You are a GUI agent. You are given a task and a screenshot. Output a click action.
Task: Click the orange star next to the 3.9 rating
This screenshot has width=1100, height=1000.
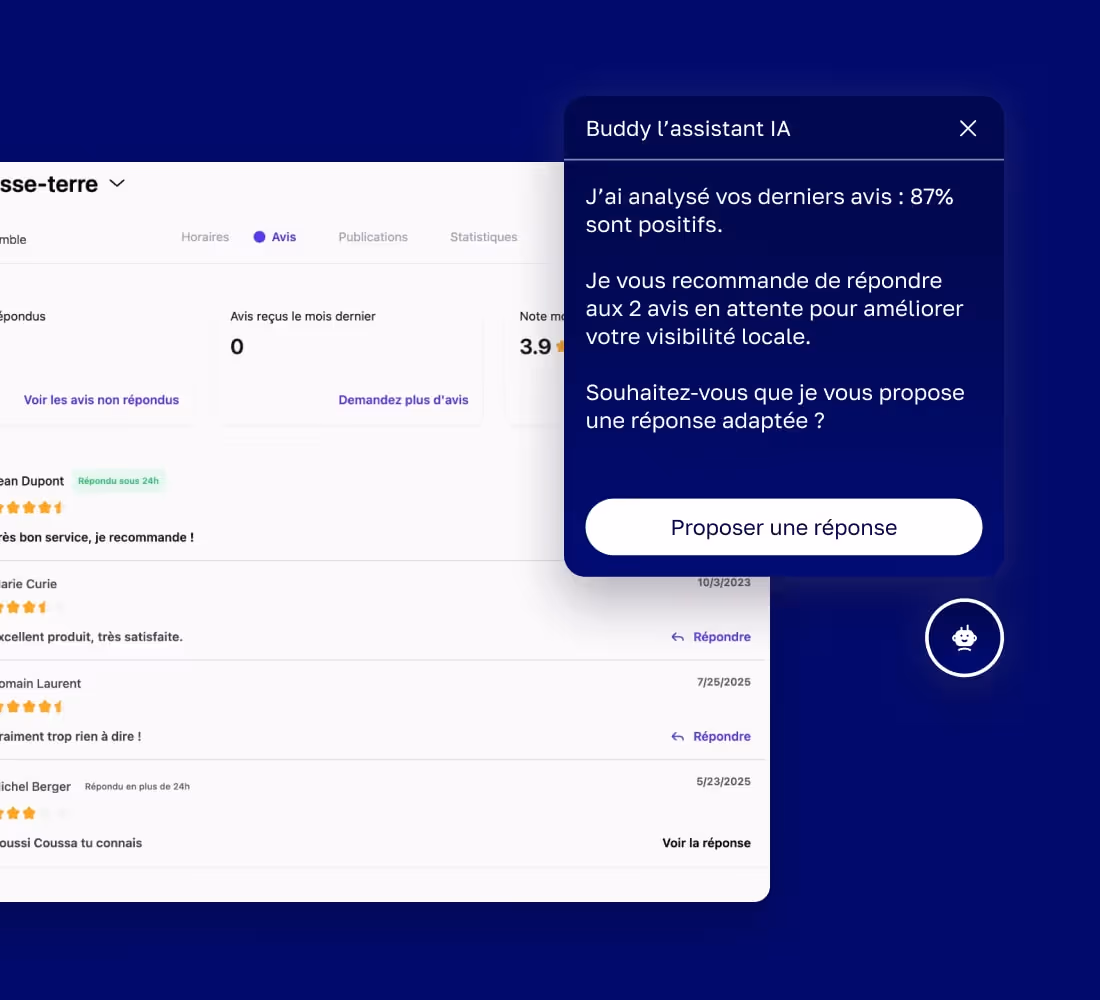[x=558, y=346]
